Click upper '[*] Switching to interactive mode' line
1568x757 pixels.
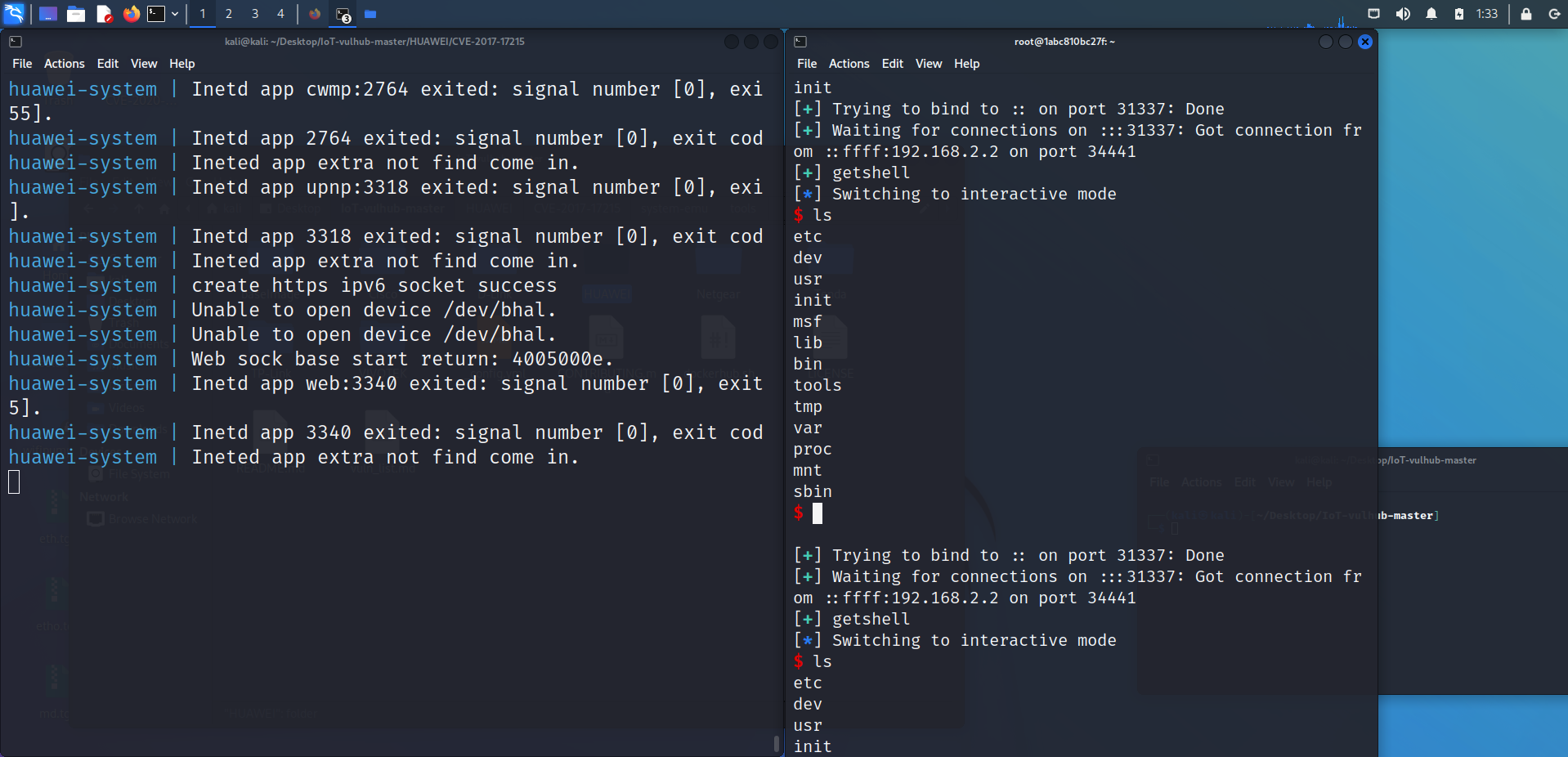tap(955, 194)
